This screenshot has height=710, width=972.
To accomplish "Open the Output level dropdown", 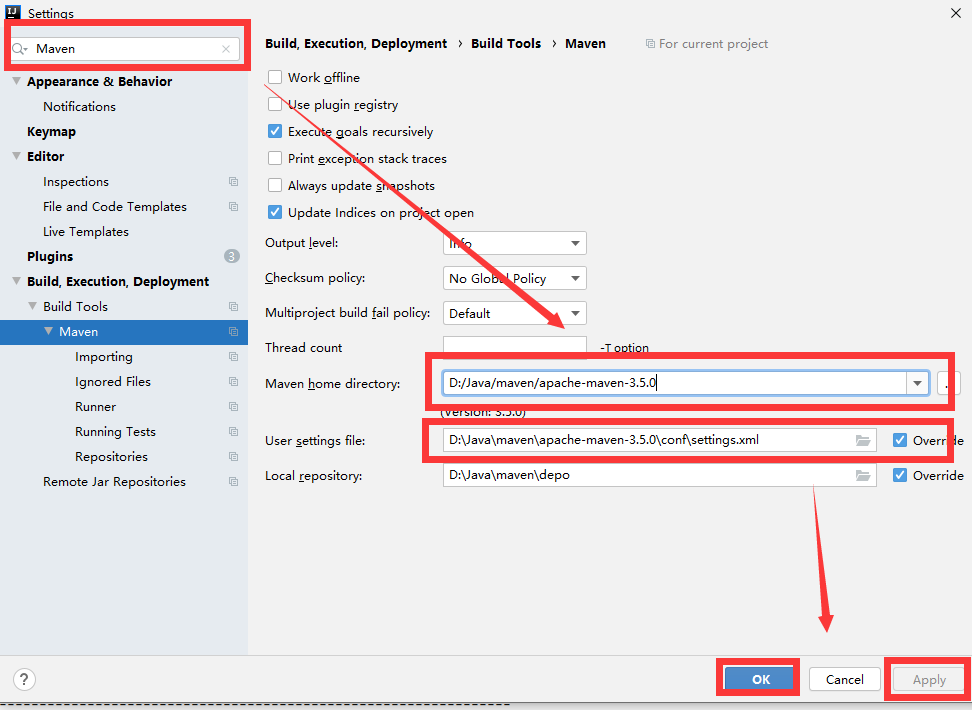I will 515,243.
